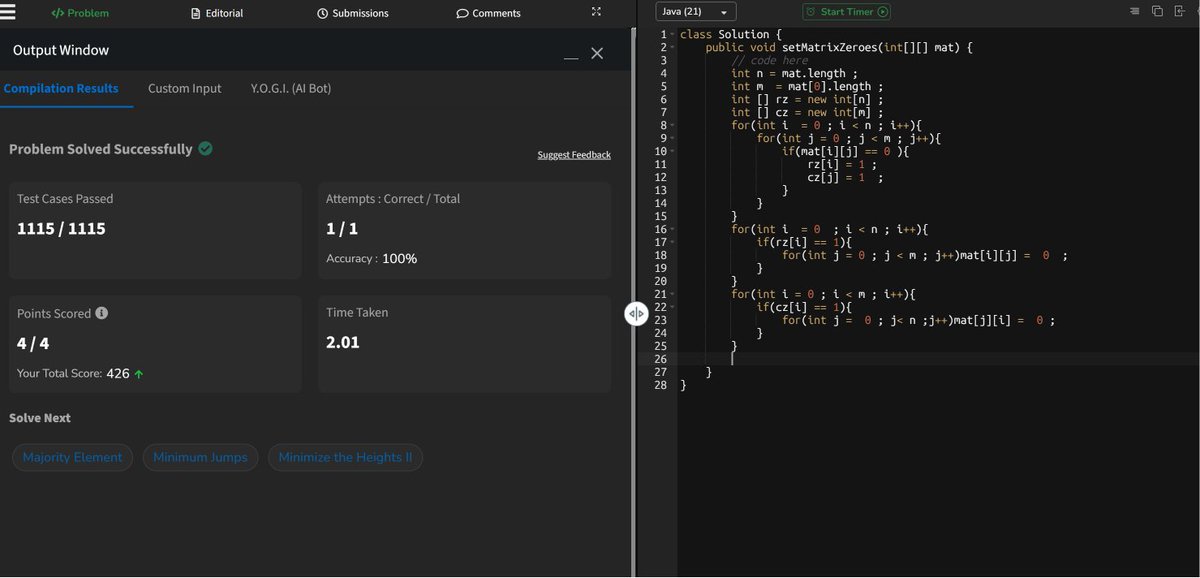Open the Editorial tab
Image resolution: width=1200 pixels, height=578 pixels.
pyautogui.click(x=217, y=13)
